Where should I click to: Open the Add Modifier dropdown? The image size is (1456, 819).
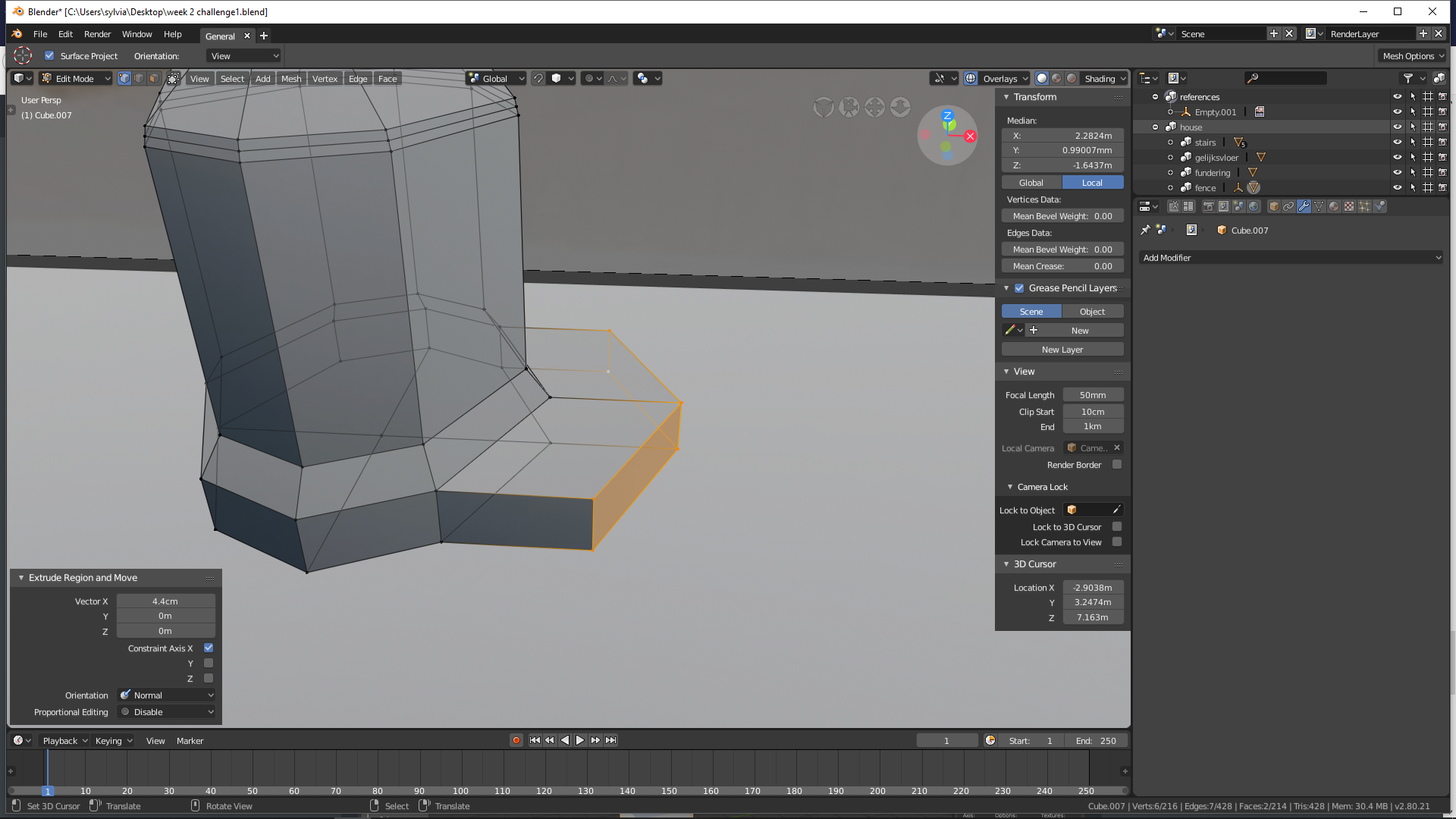1291,258
